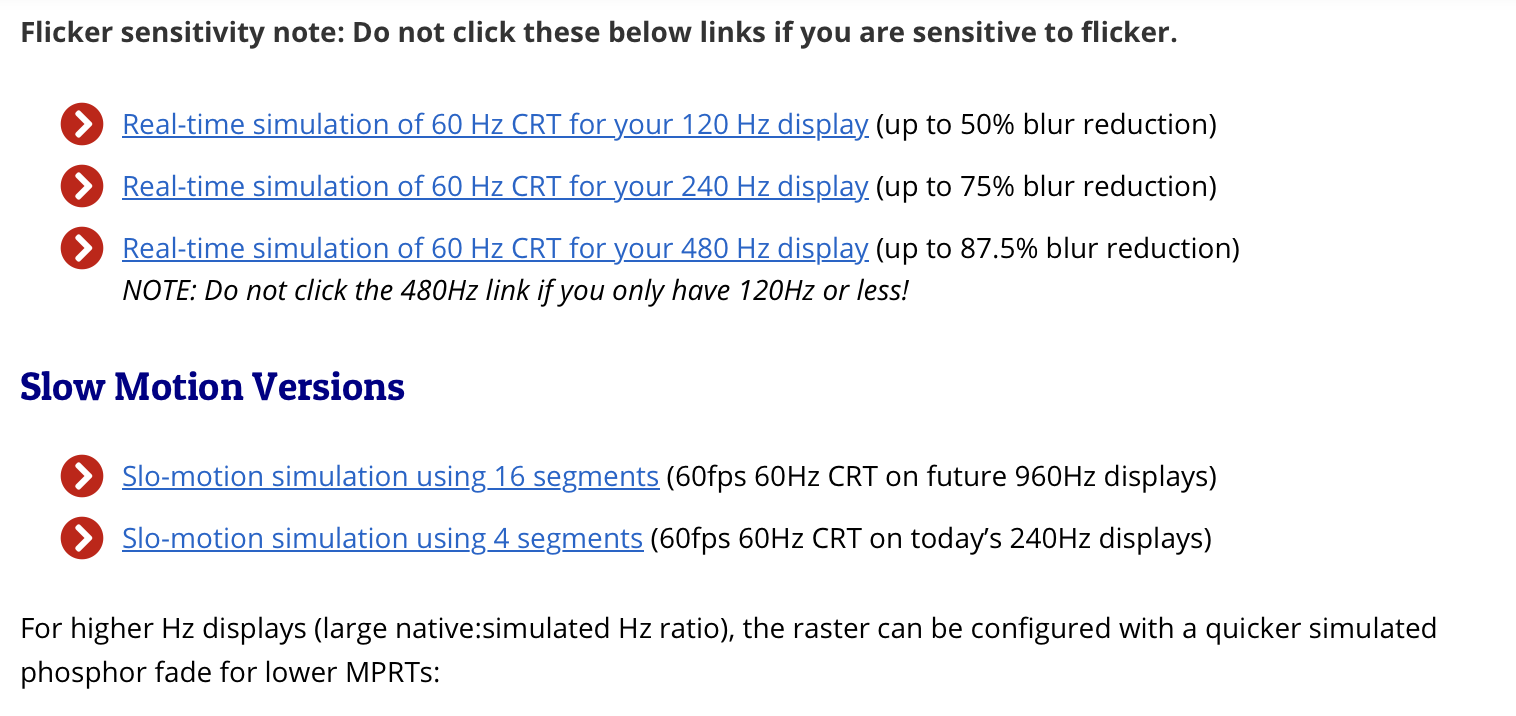The height and width of the screenshot is (716, 1516).
Task: Launch slo-motion simulation using 4 segments
Action: [382, 539]
